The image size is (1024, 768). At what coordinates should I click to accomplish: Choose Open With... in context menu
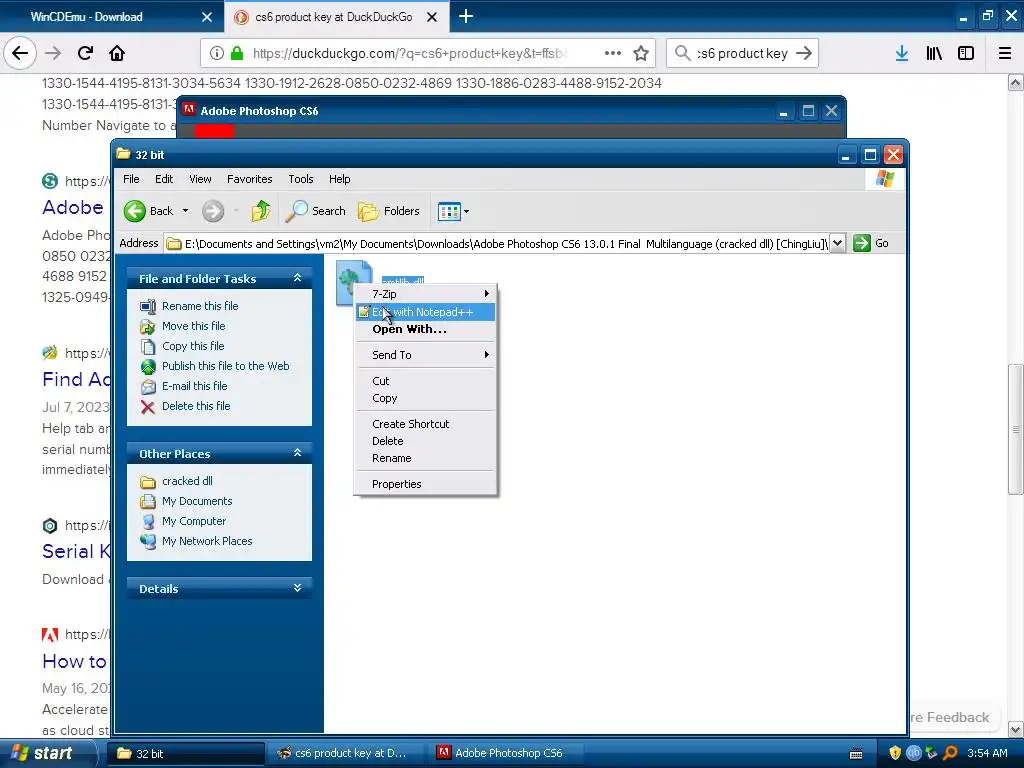click(426, 329)
